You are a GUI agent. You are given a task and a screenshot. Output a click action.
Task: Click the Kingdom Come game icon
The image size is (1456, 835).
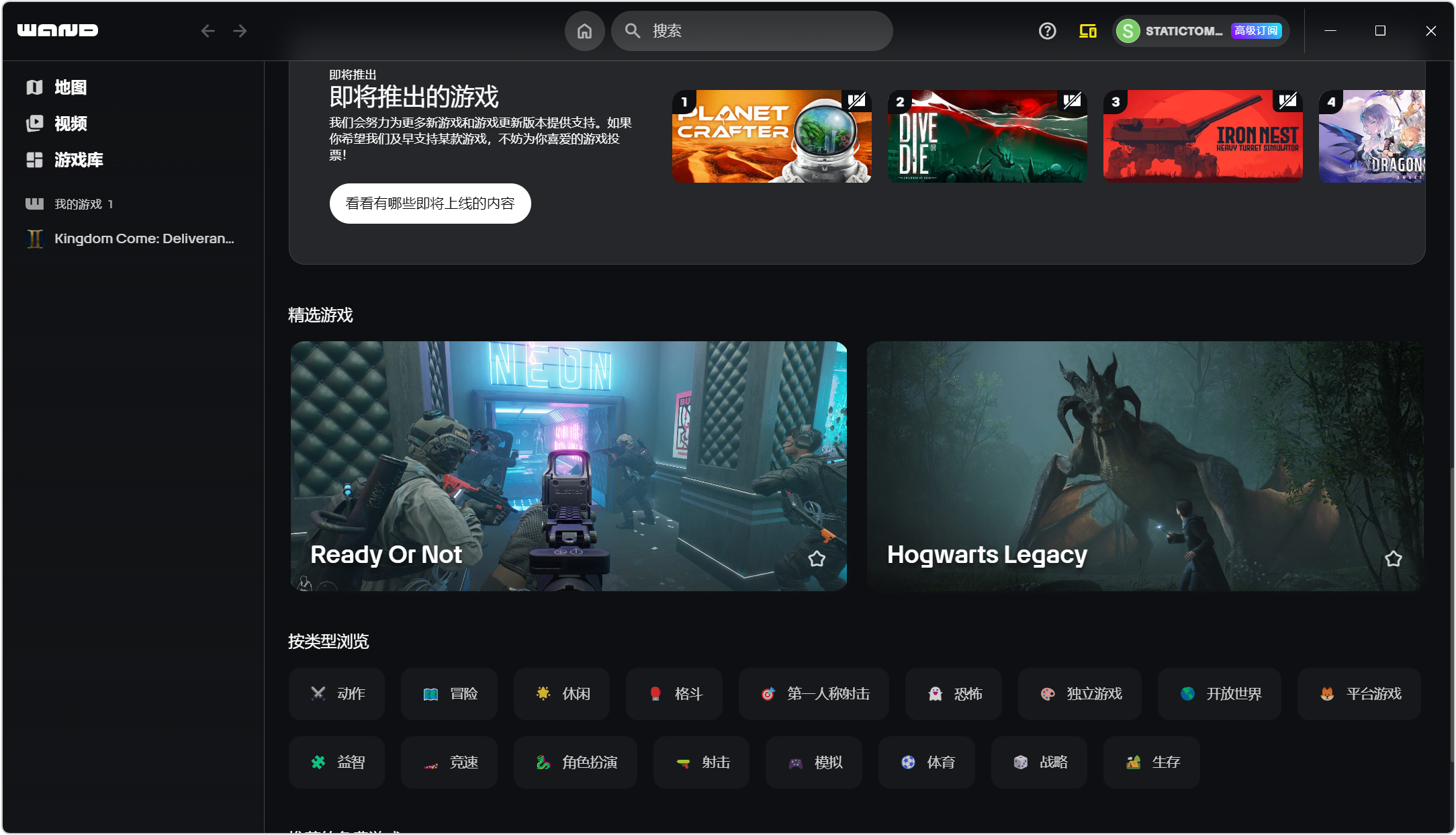coord(35,238)
